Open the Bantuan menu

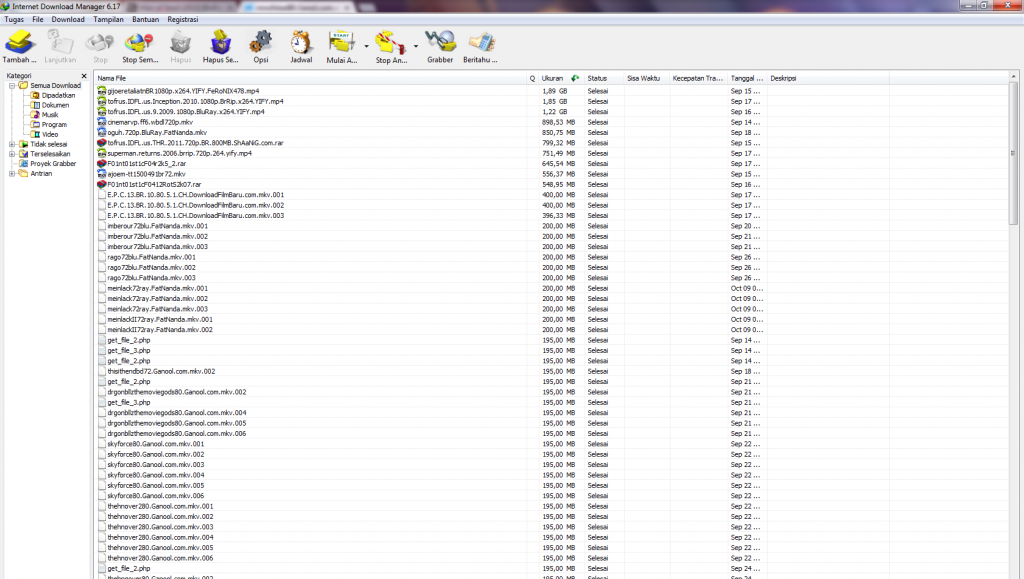coord(146,20)
